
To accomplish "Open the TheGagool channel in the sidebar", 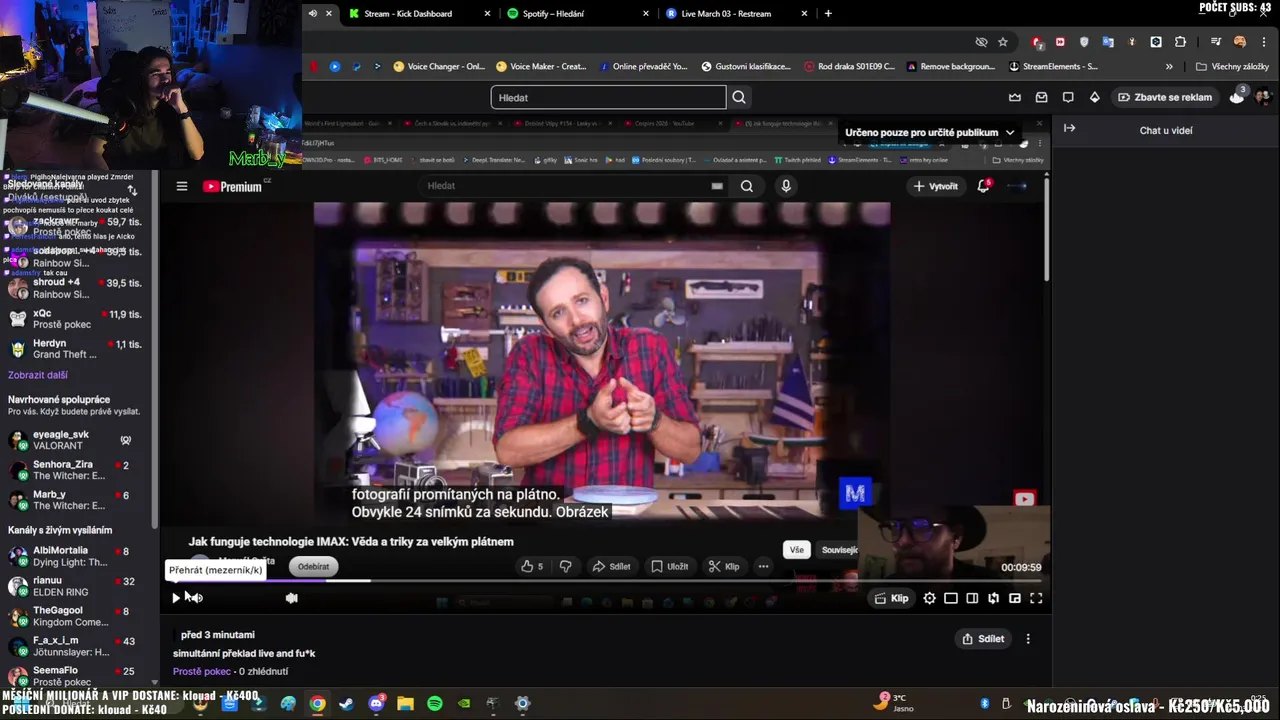I will click(76, 617).
